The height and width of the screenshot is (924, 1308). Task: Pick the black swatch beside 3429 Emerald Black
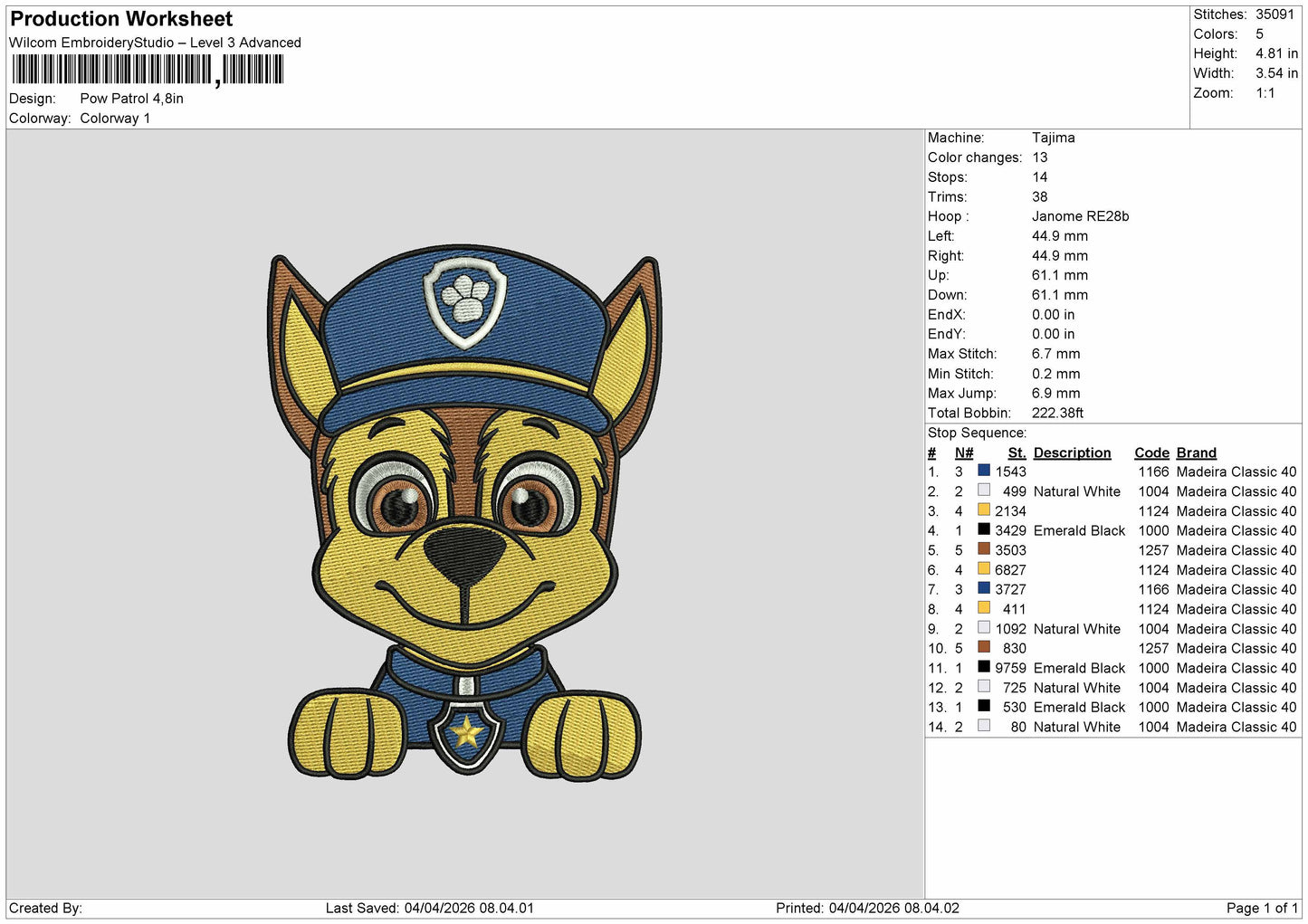point(984,529)
